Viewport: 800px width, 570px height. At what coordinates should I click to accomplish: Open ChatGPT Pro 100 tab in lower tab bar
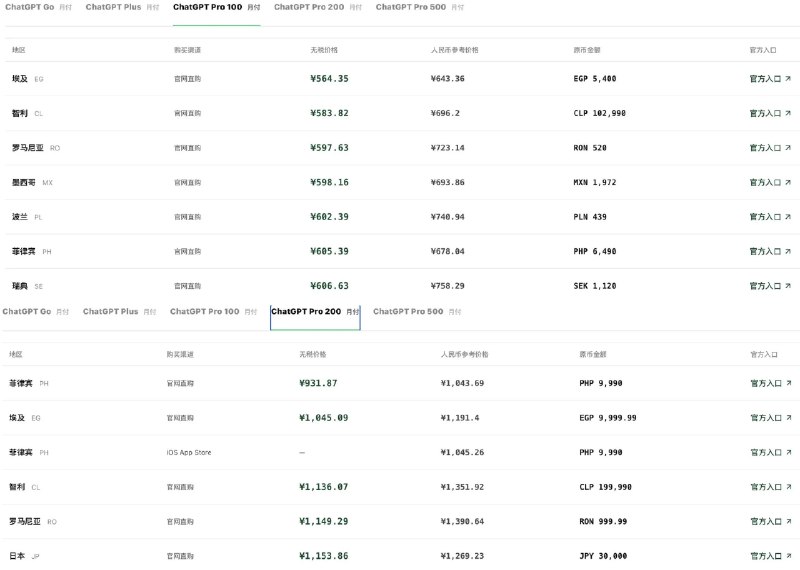pyautogui.click(x=213, y=311)
